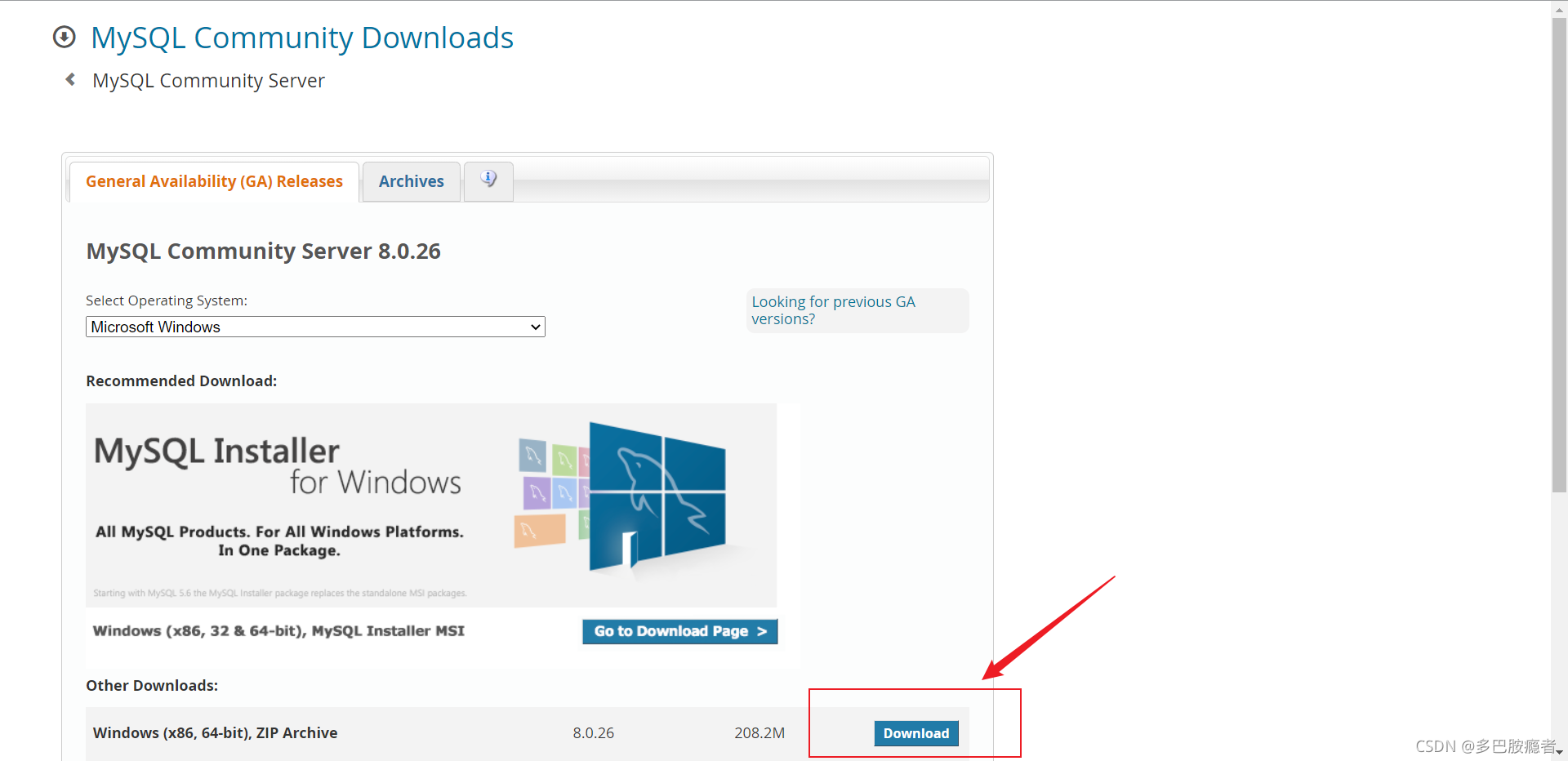Click the 8.0.26 version cell
Image resolution: width=1568 pixels, height=761 pixels.
click(x=594, y=733)
